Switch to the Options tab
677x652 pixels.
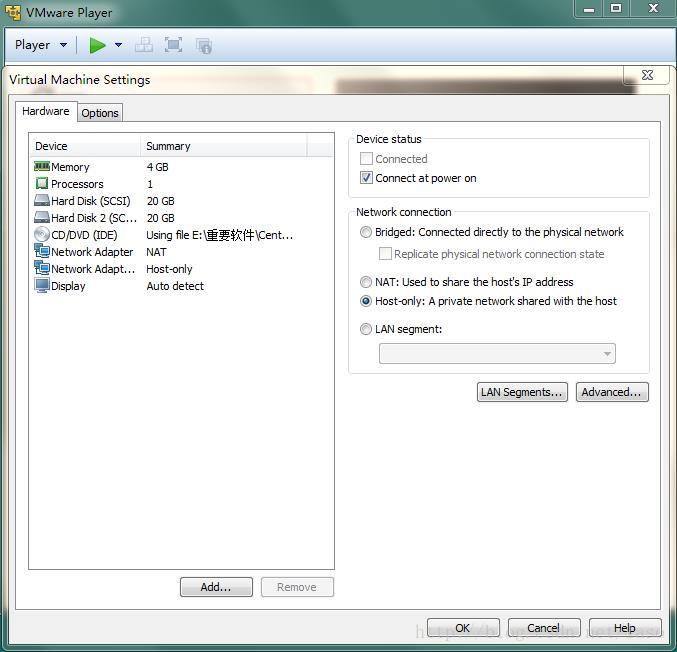[x=100, y=113]
